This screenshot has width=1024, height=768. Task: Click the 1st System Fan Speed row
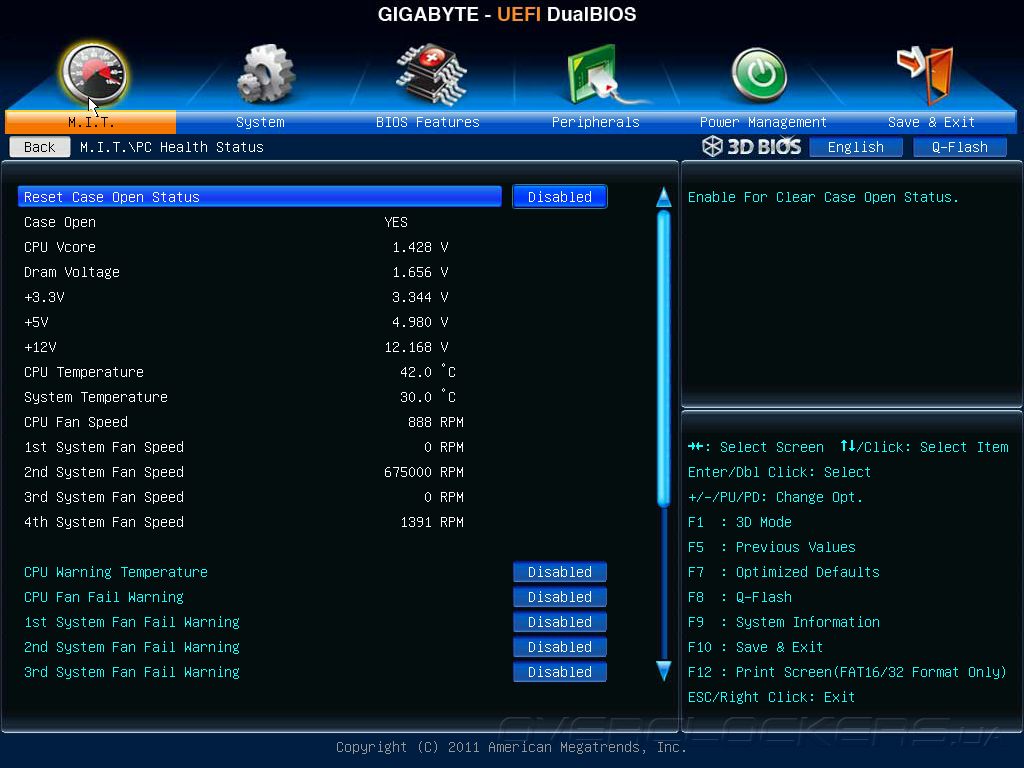260,447
